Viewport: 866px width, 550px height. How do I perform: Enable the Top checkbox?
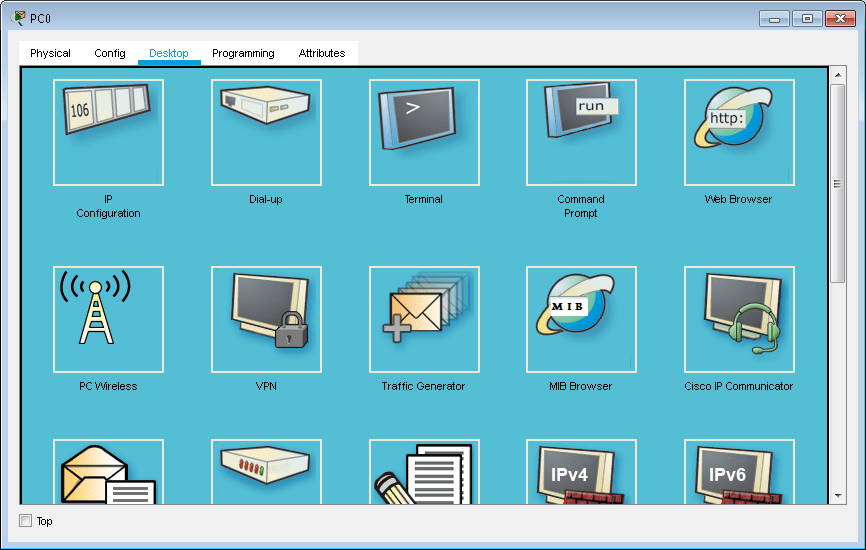click(26, 521)
